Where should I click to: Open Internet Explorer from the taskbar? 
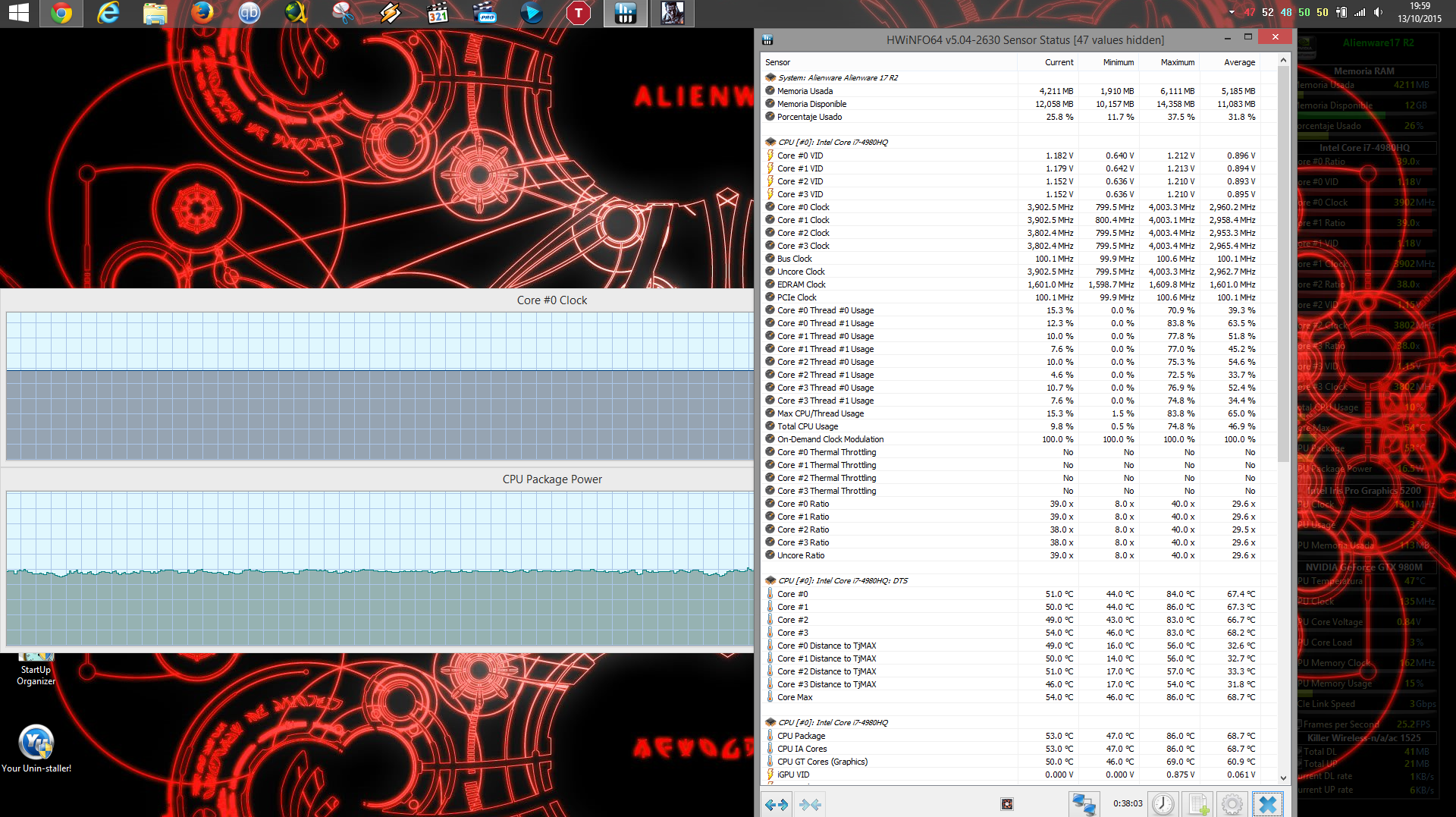pyautogui.click(x=108, y=13)
